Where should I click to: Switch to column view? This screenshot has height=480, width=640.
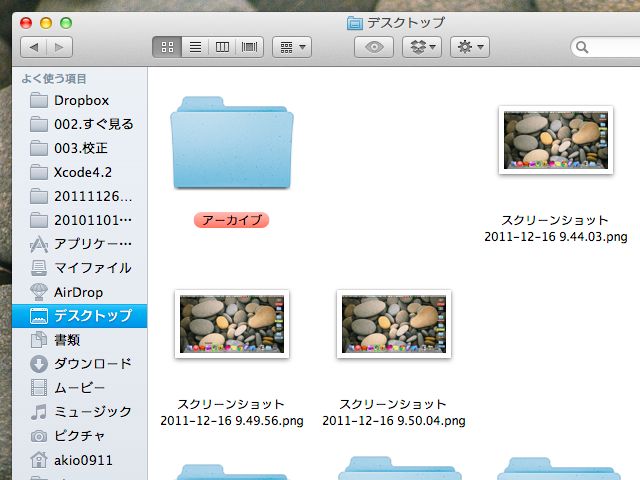click(222, 47)
